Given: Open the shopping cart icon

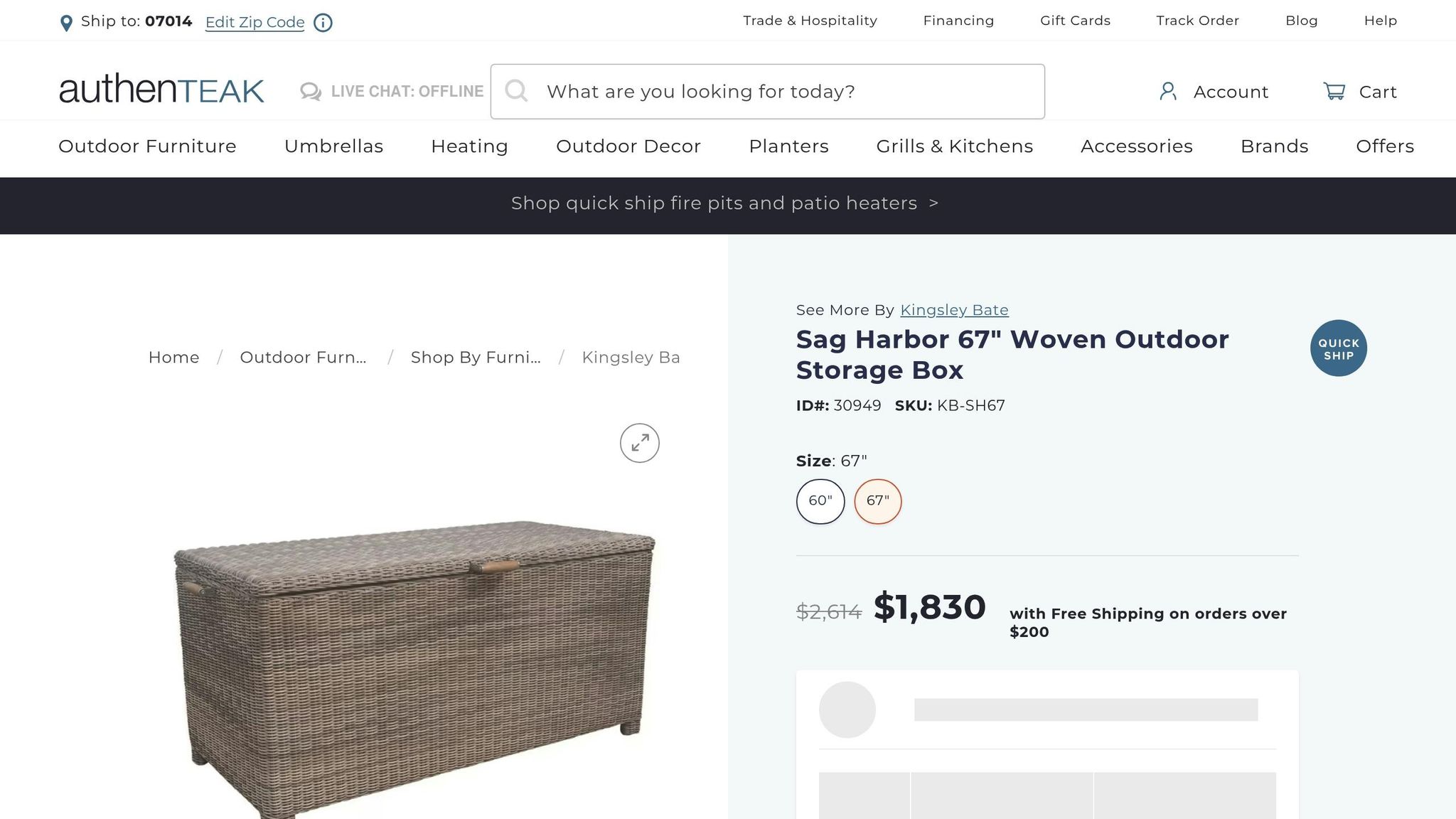Looking at the screenshot, I should tap(1334, 92).
